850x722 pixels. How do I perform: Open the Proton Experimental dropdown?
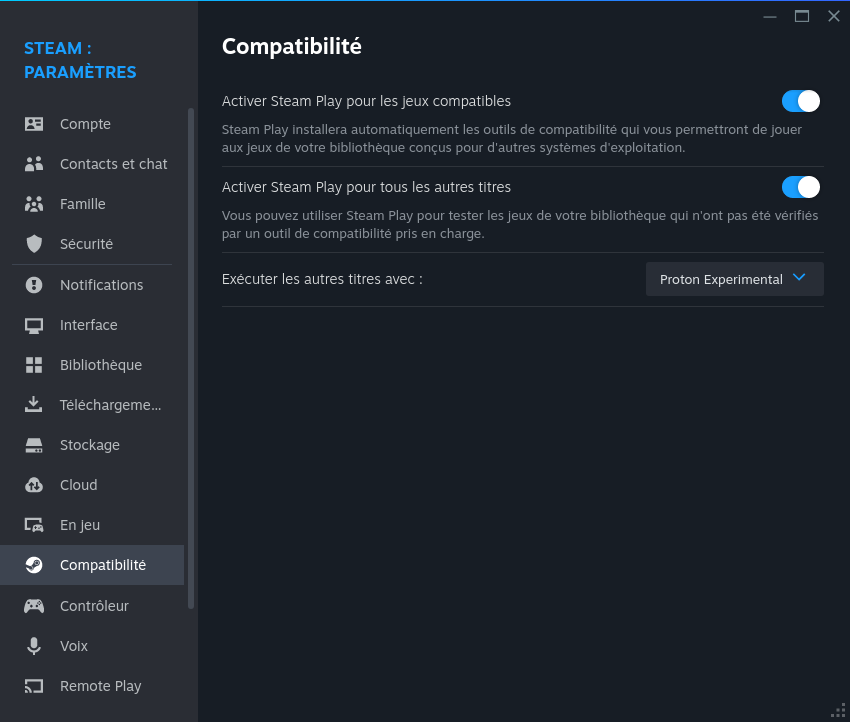click(735, 279)
